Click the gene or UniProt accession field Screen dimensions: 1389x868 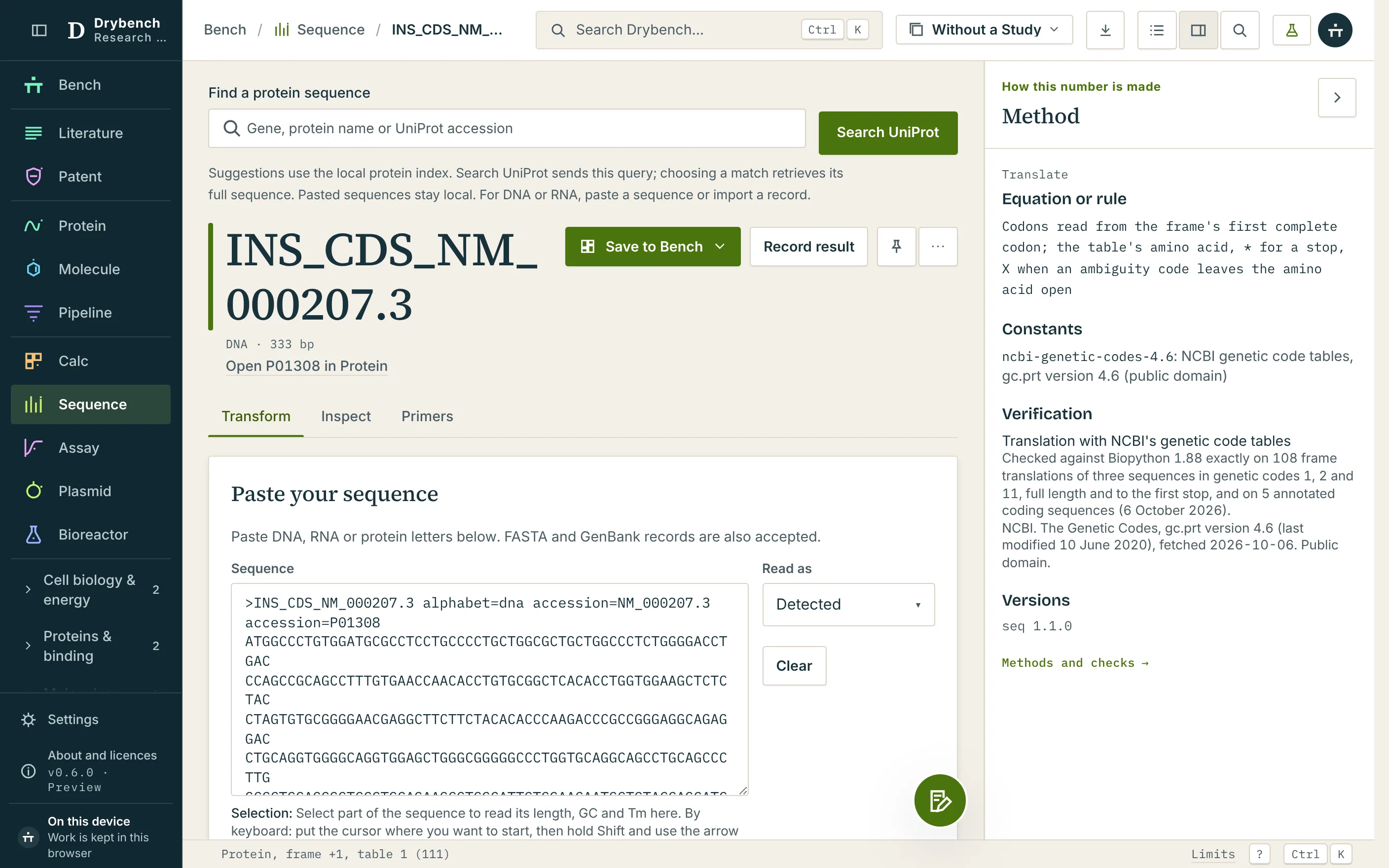click(506, 129)
